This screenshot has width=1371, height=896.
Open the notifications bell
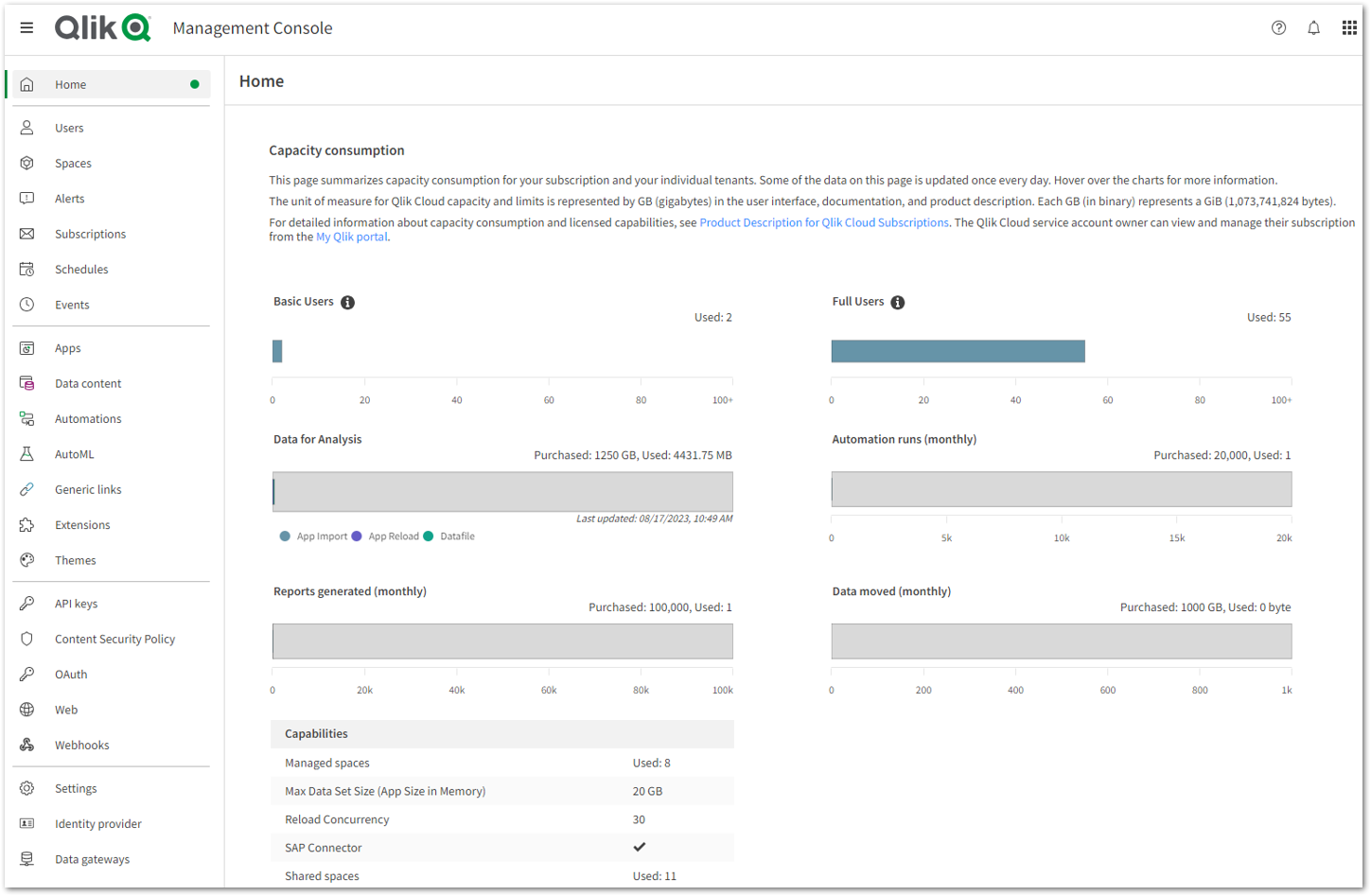pos(1313,27)
